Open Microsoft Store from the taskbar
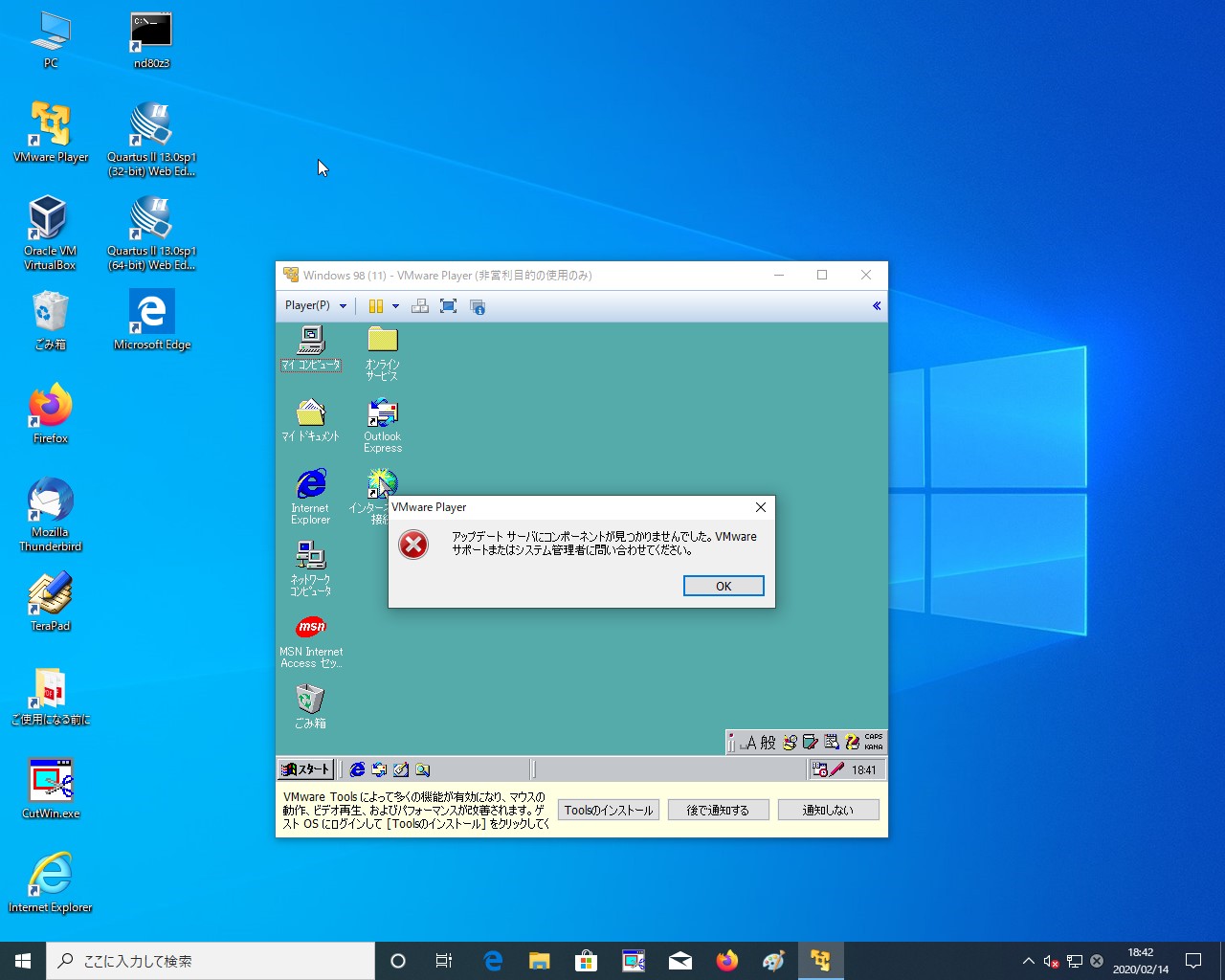This screenshot has height=980, width=1225. pos(587,961)
